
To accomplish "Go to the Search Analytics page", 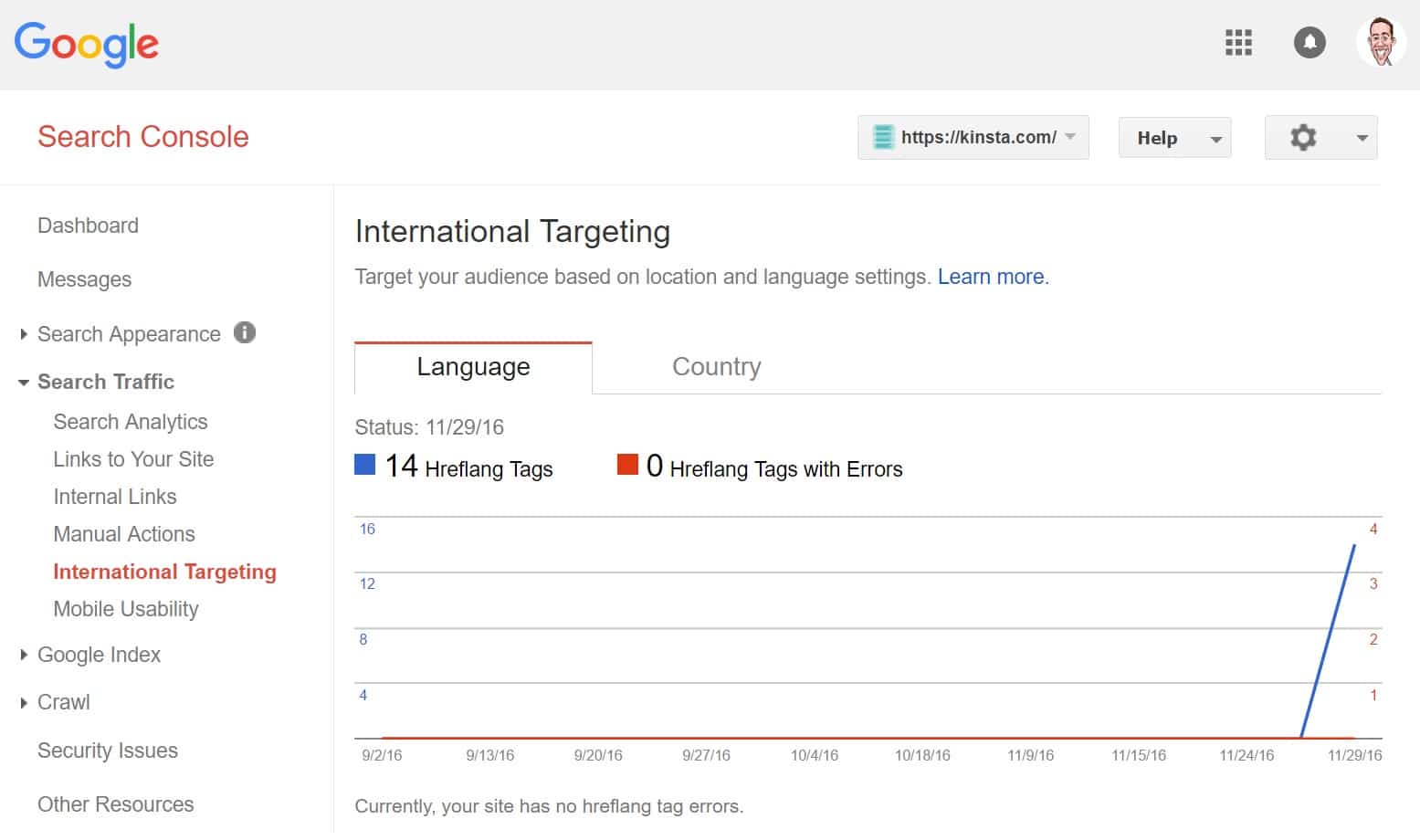I will click(131, 421).
